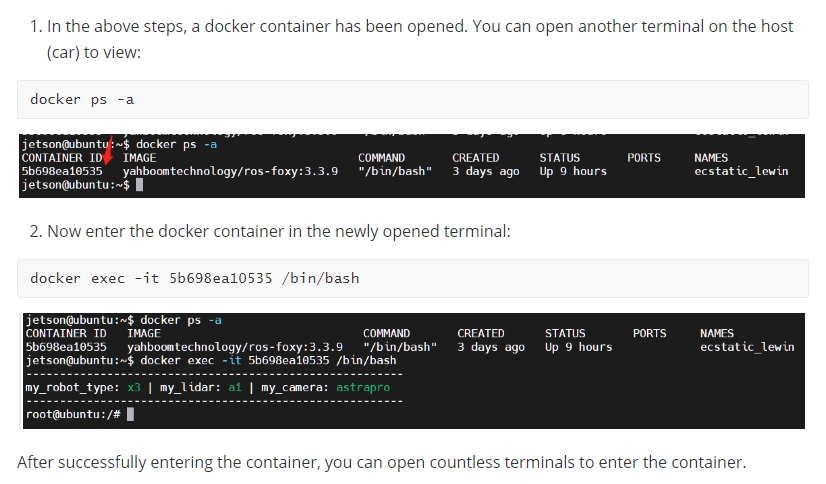Click the step 1 instruction paragraph
The width and height of the screenshot is (826, 484).
[412, 38]
